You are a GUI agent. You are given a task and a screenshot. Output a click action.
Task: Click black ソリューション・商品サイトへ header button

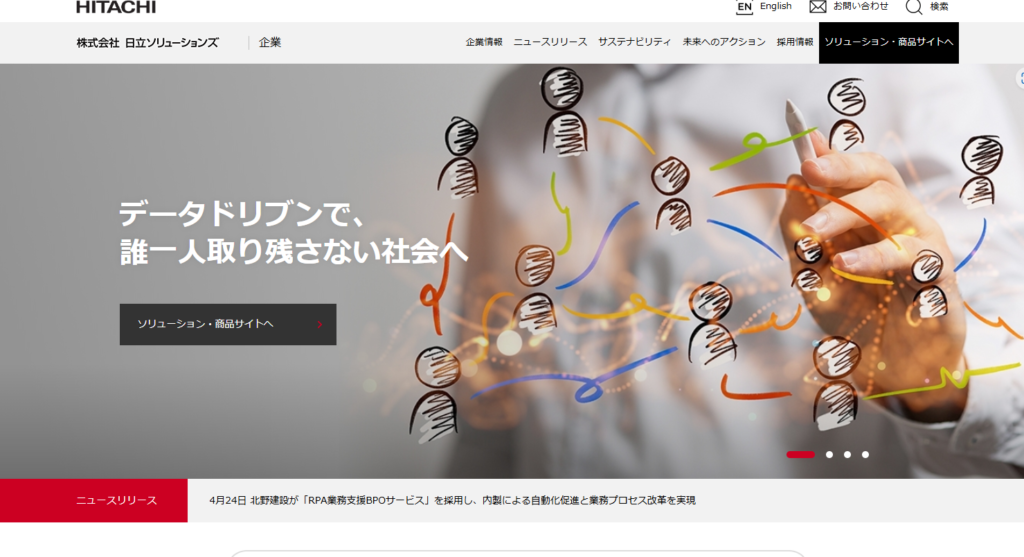[889, 42]
